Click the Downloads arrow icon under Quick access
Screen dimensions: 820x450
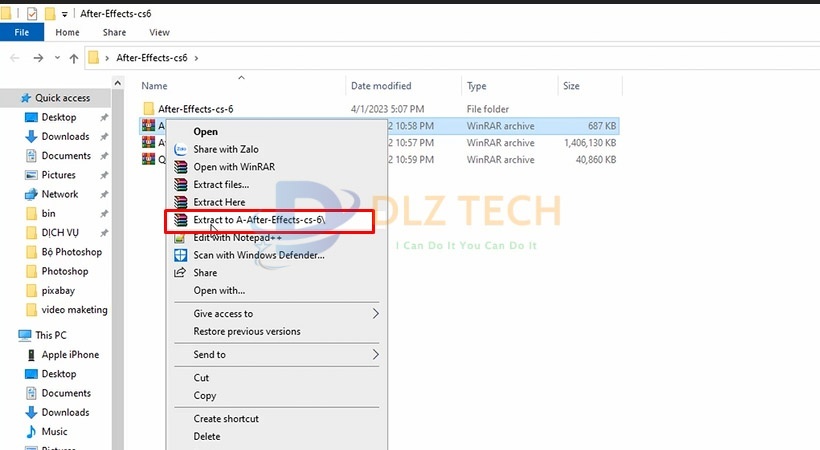(x=31, y=137)
